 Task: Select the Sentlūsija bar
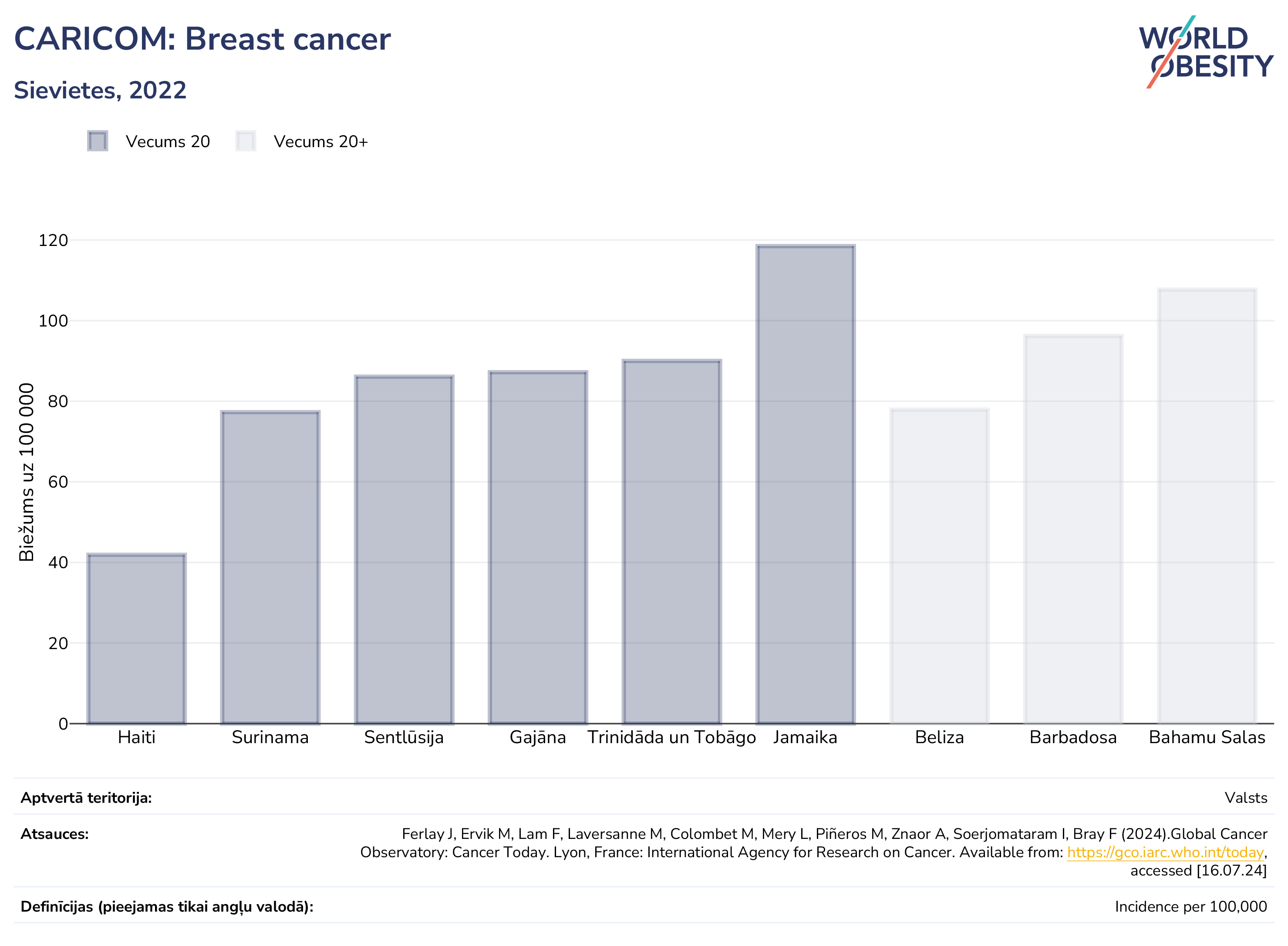point(405,550)
